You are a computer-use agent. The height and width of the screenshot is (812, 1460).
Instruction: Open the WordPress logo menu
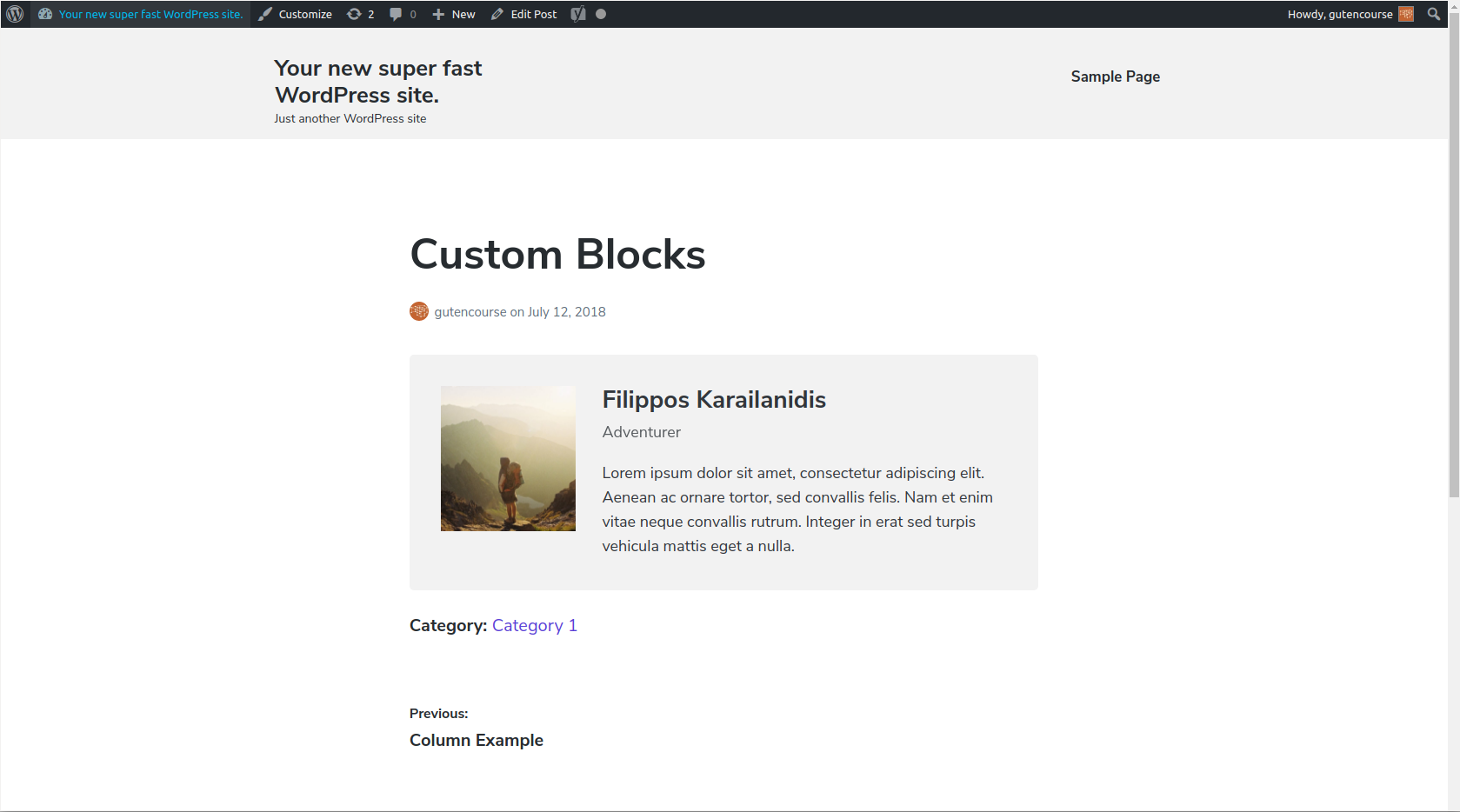pos(15,14)
